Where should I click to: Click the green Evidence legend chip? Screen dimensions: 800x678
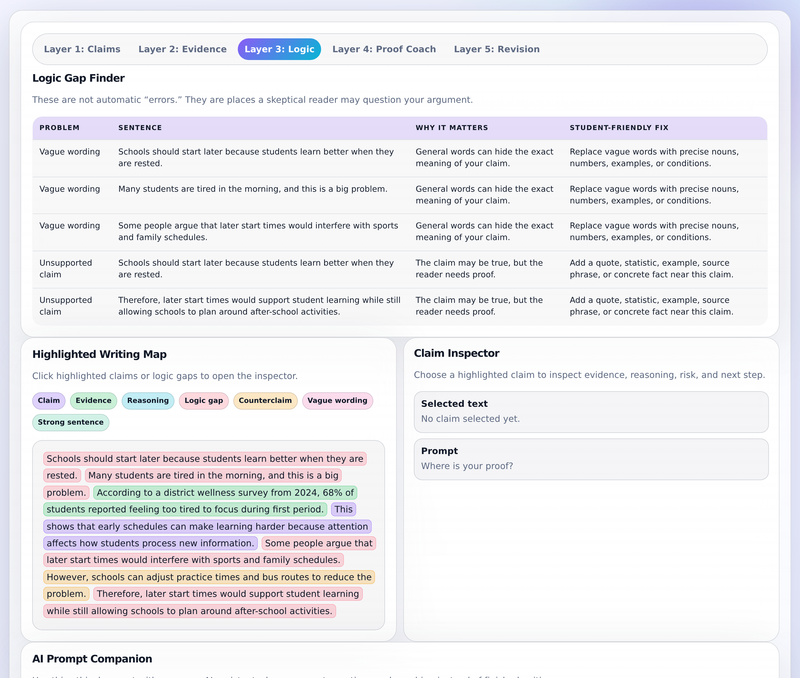point(93,400)
